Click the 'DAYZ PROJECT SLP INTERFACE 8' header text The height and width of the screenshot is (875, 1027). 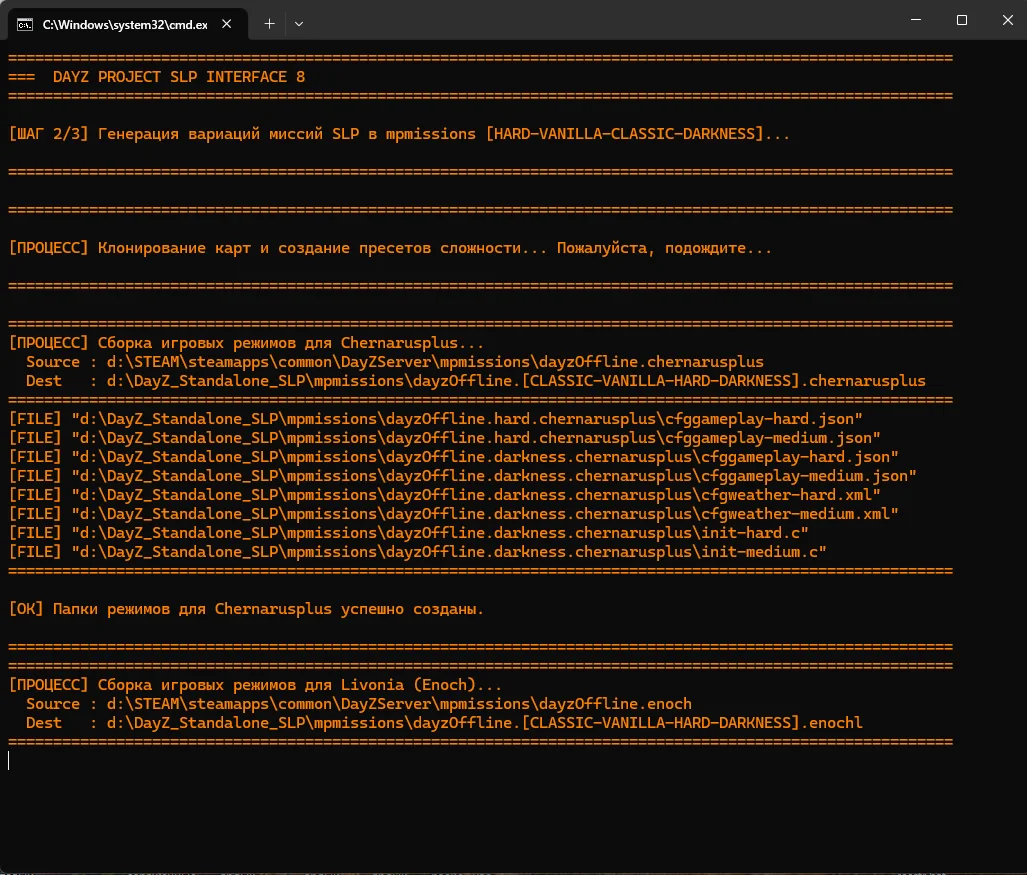179,77
